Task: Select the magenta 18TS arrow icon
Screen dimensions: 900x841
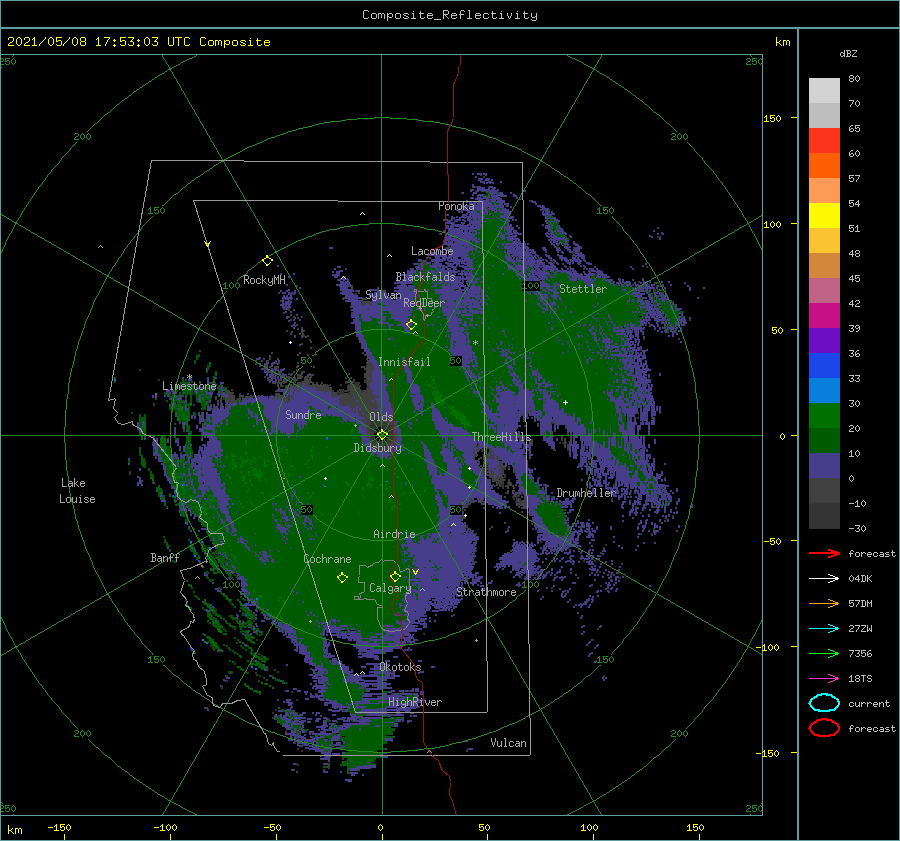Action: [824, 679]
